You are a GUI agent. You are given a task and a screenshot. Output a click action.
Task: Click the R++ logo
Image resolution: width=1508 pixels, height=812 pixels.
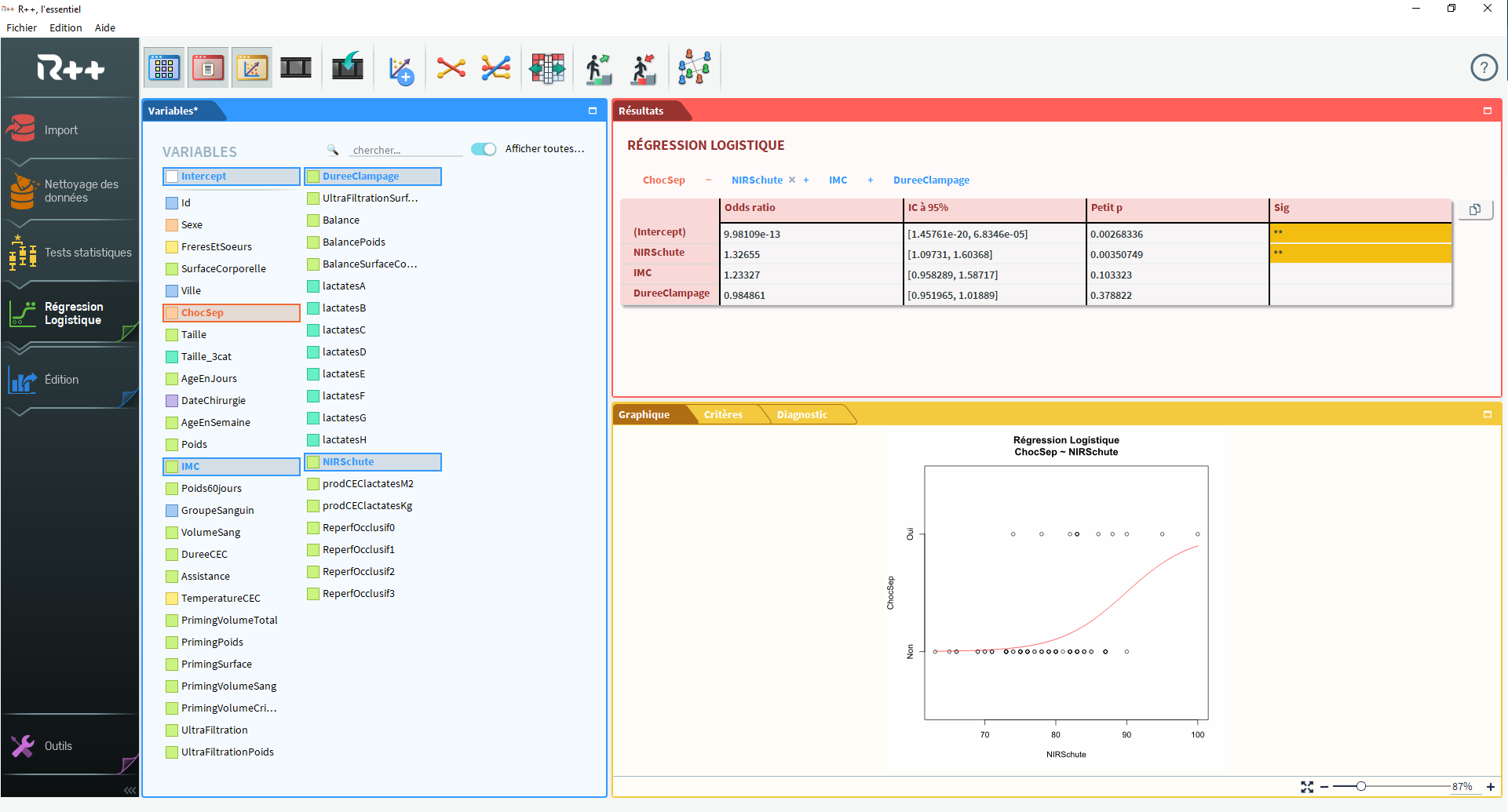tap(71, 68)
